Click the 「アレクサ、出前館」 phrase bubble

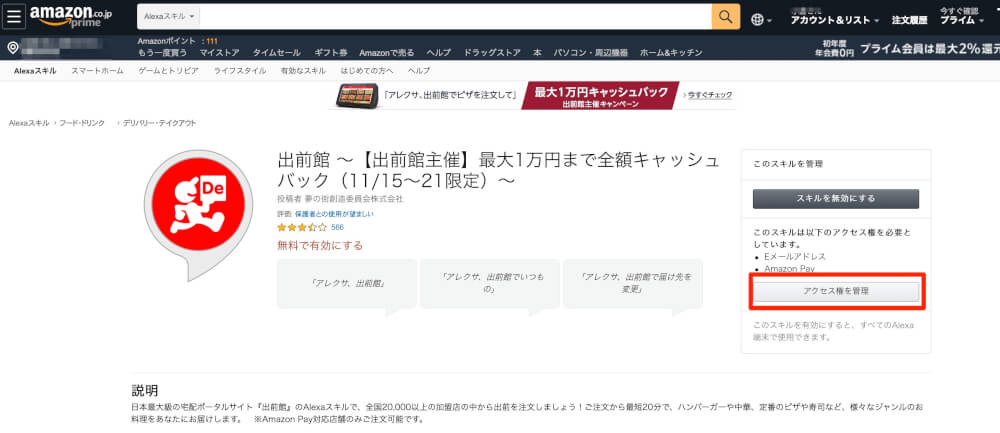(x=347, y=284)
